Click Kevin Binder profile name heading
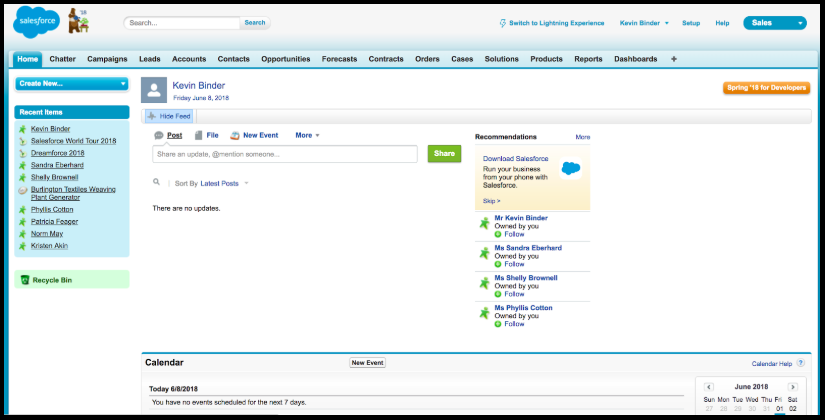825x420 pixels. coord(198,85)
